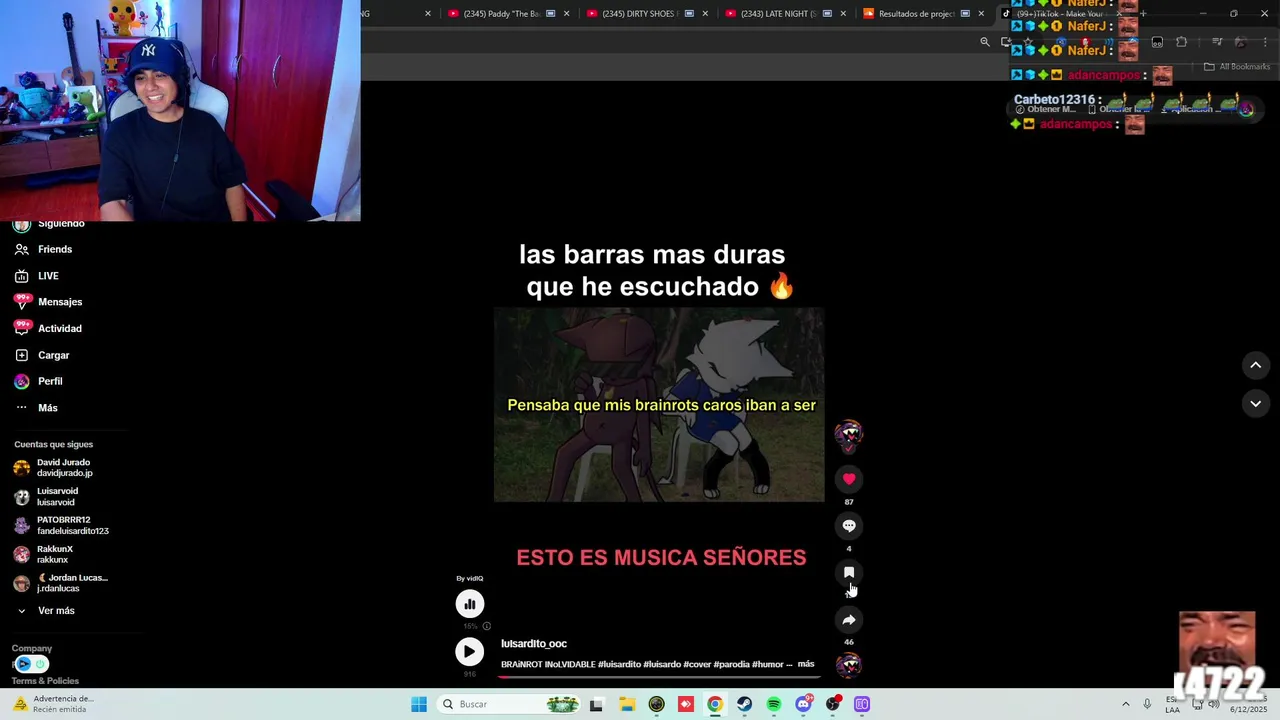Open the vidIQ stats bar-chart button
1280x720 pixels.
click(x=470, y=604)
